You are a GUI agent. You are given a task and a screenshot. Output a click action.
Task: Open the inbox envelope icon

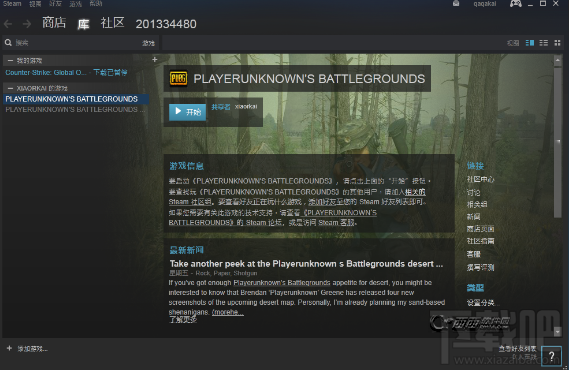(x=456, y=4)
